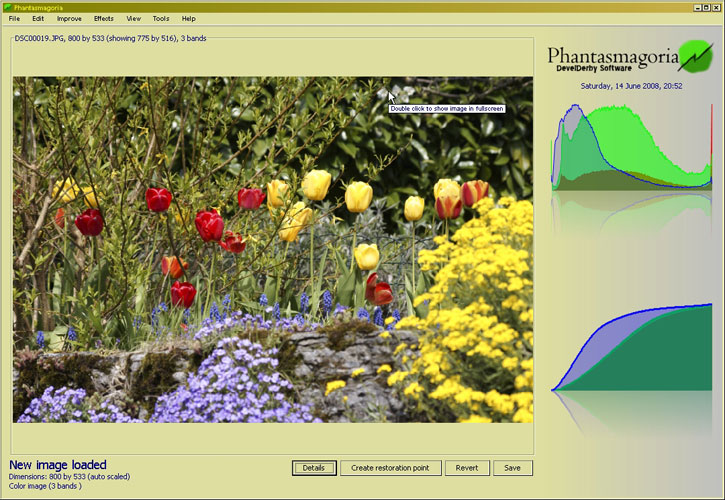The image size is (725, 500).
Task: Open the Tools menu
Action: (x=161, y=18)
